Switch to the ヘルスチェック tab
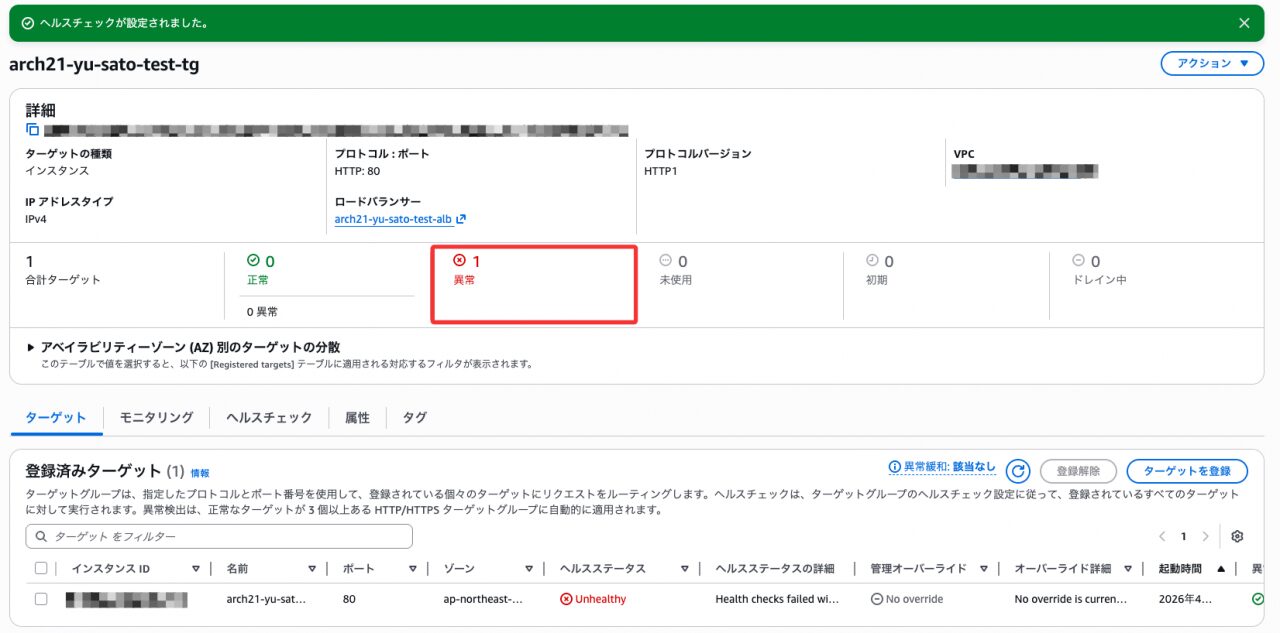 point(269,418)
